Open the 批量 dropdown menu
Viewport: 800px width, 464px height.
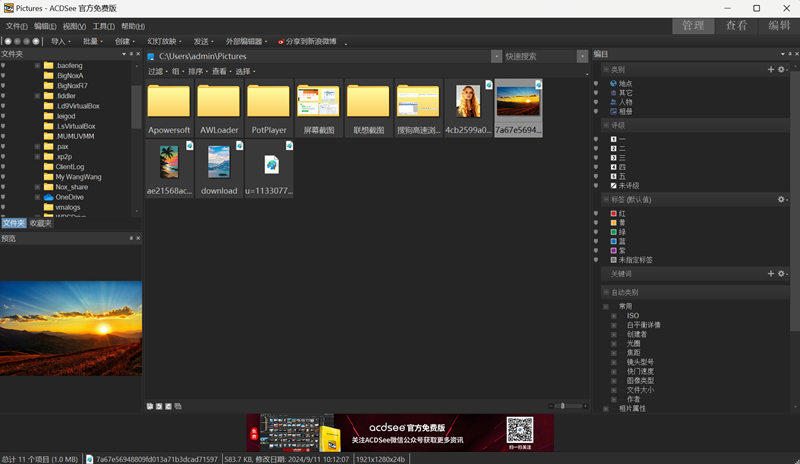93,42
